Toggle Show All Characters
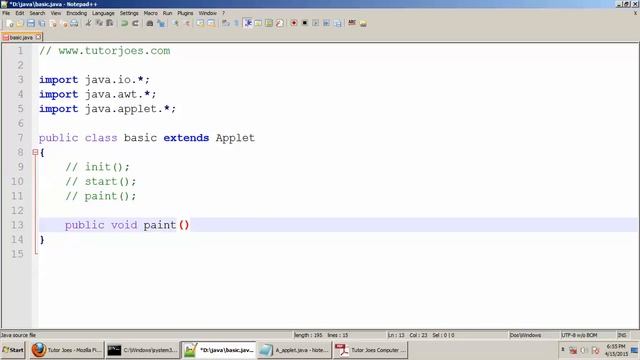The width and height of the screenshot is (640, 360). [236, 23]
